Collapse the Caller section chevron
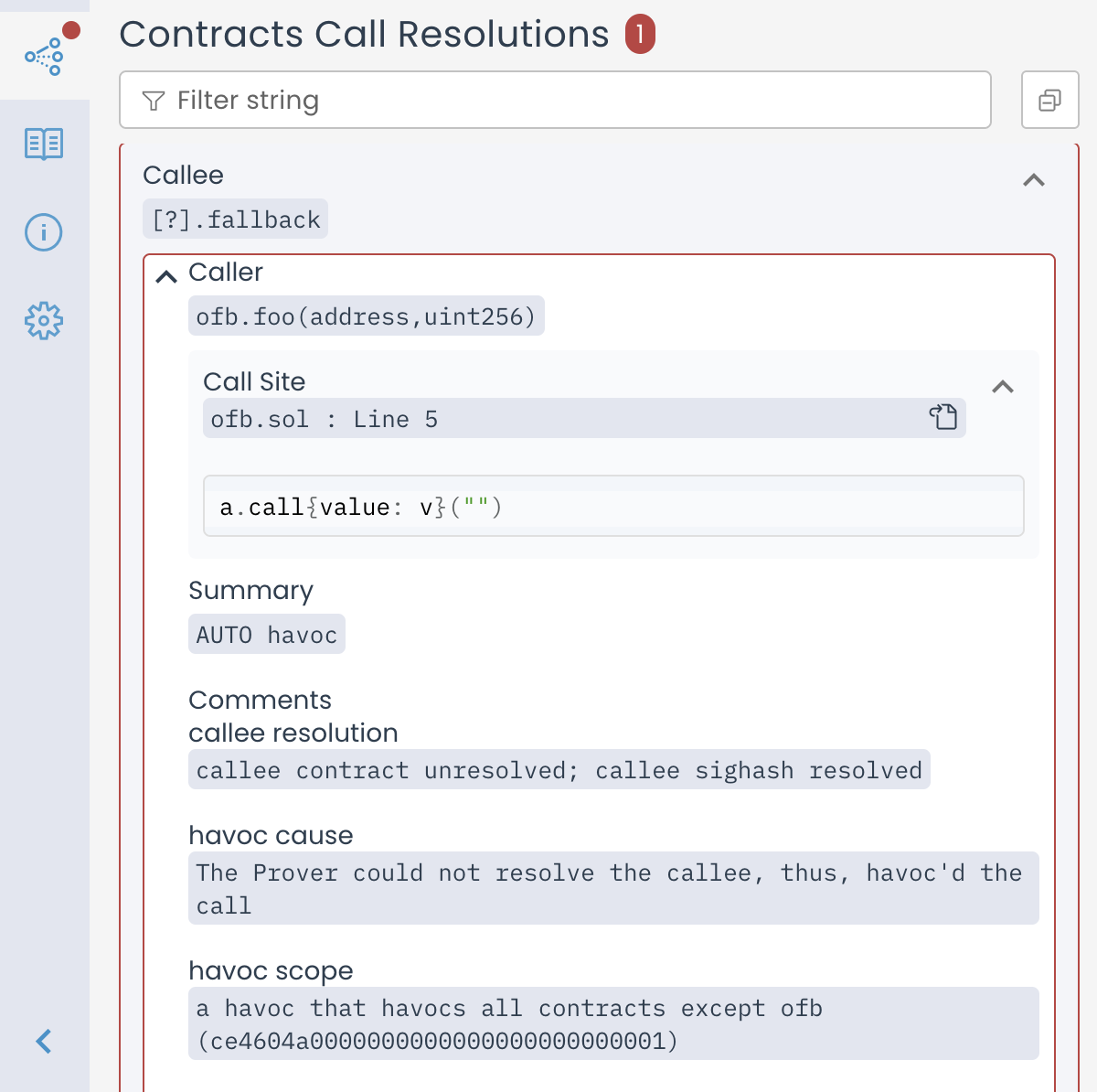1097x1092 pixels. [166, 276]
